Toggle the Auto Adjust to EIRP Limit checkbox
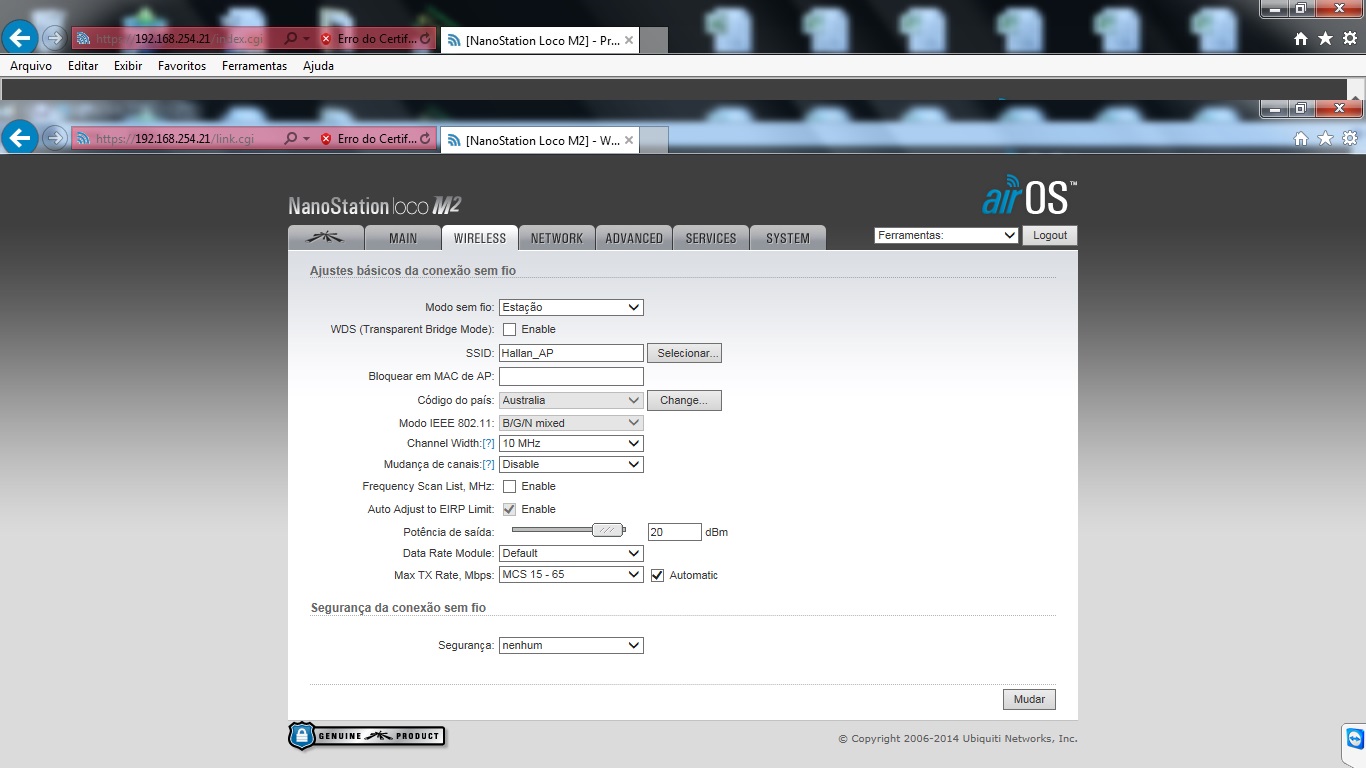The image size is (1366, 768). pos(509,509)
